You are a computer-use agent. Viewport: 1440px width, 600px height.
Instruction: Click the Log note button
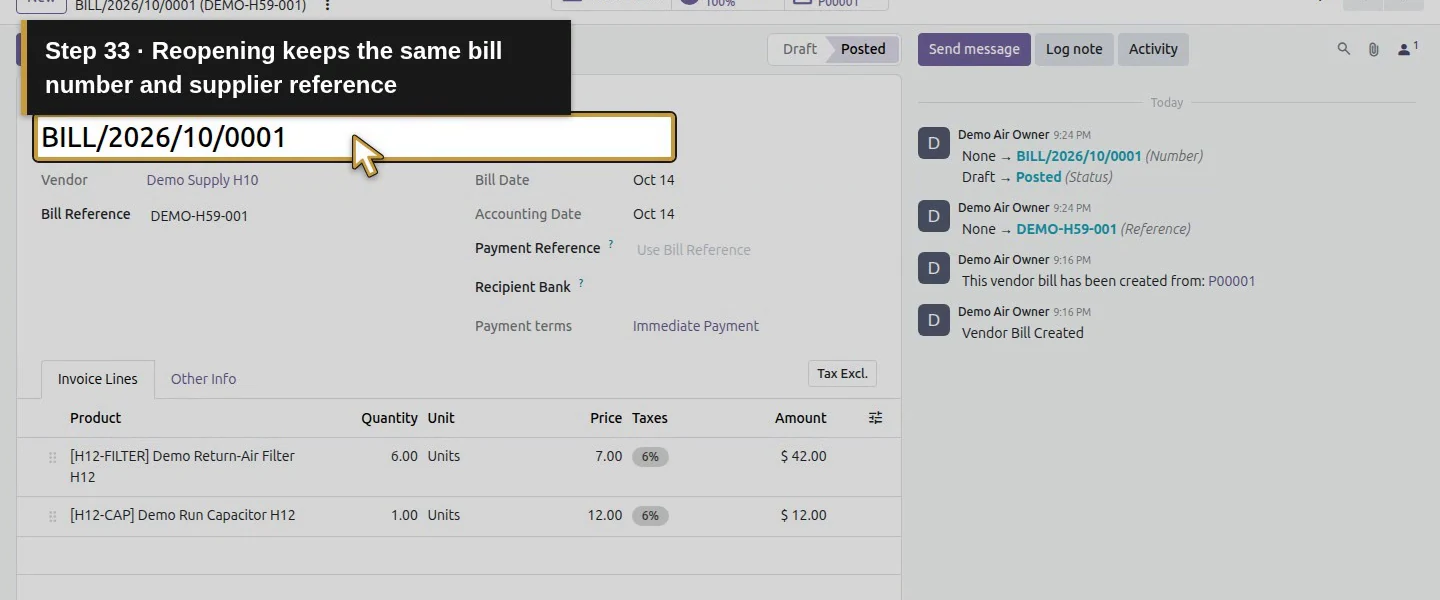tap(1074, 49)
